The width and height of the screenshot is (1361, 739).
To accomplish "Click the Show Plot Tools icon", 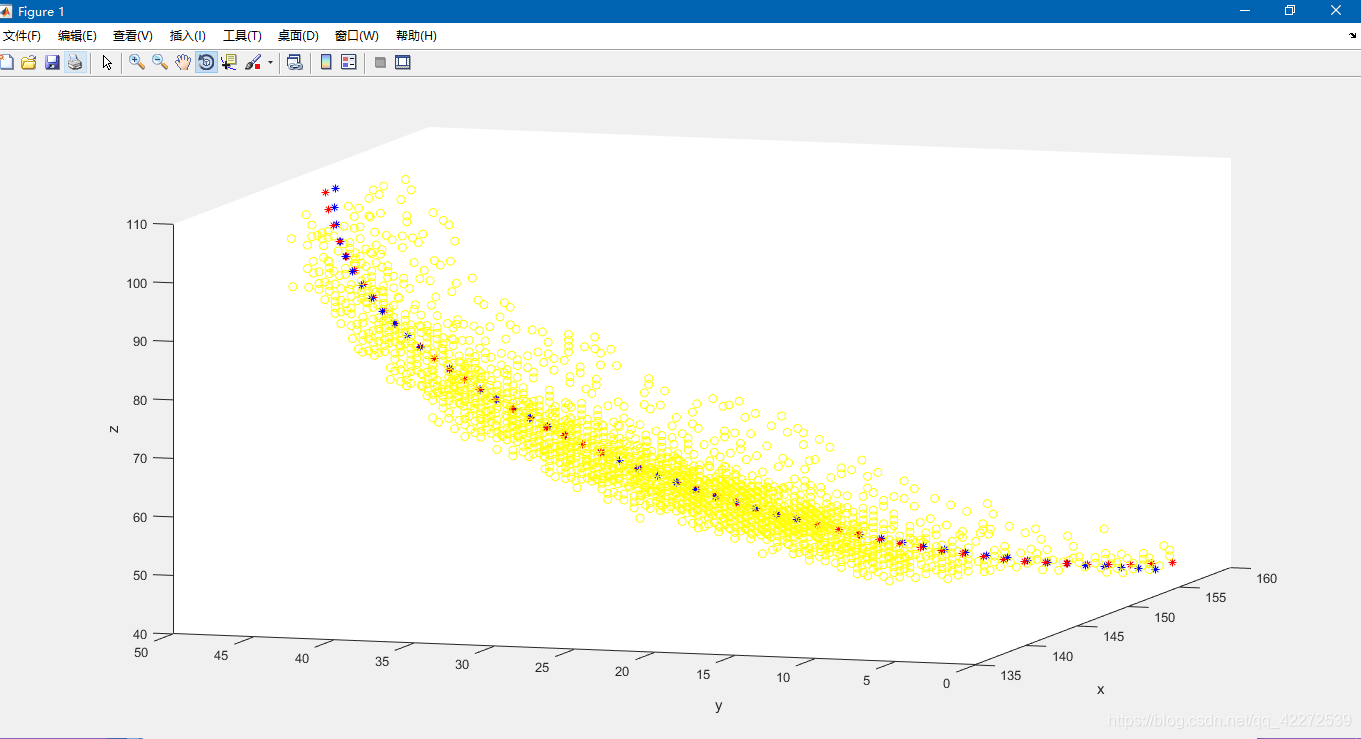I will [403, 62].
